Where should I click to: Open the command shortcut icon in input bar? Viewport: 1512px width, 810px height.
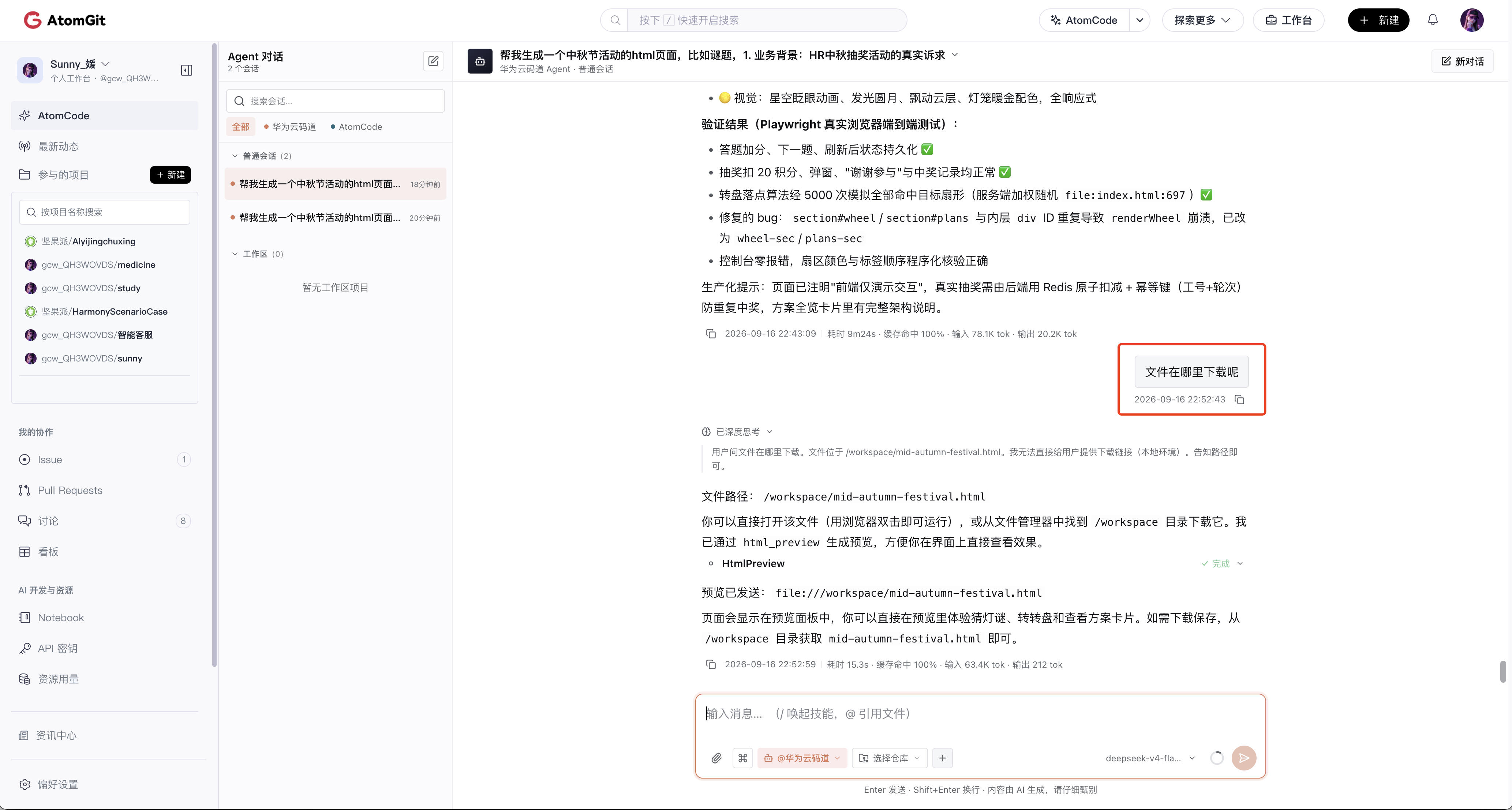click(742, 758)
